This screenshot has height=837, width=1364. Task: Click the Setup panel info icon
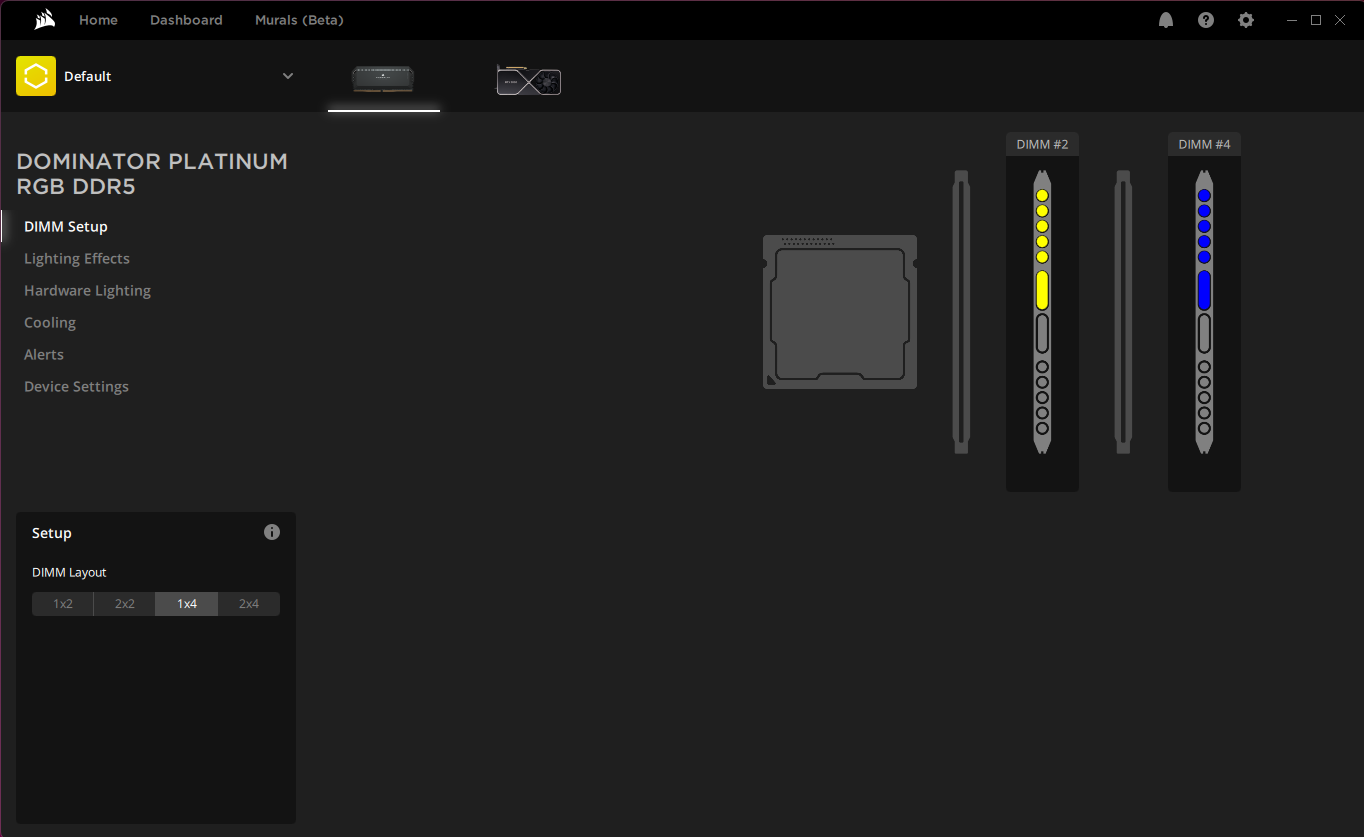pyautogui.click(x=272, y=532)
